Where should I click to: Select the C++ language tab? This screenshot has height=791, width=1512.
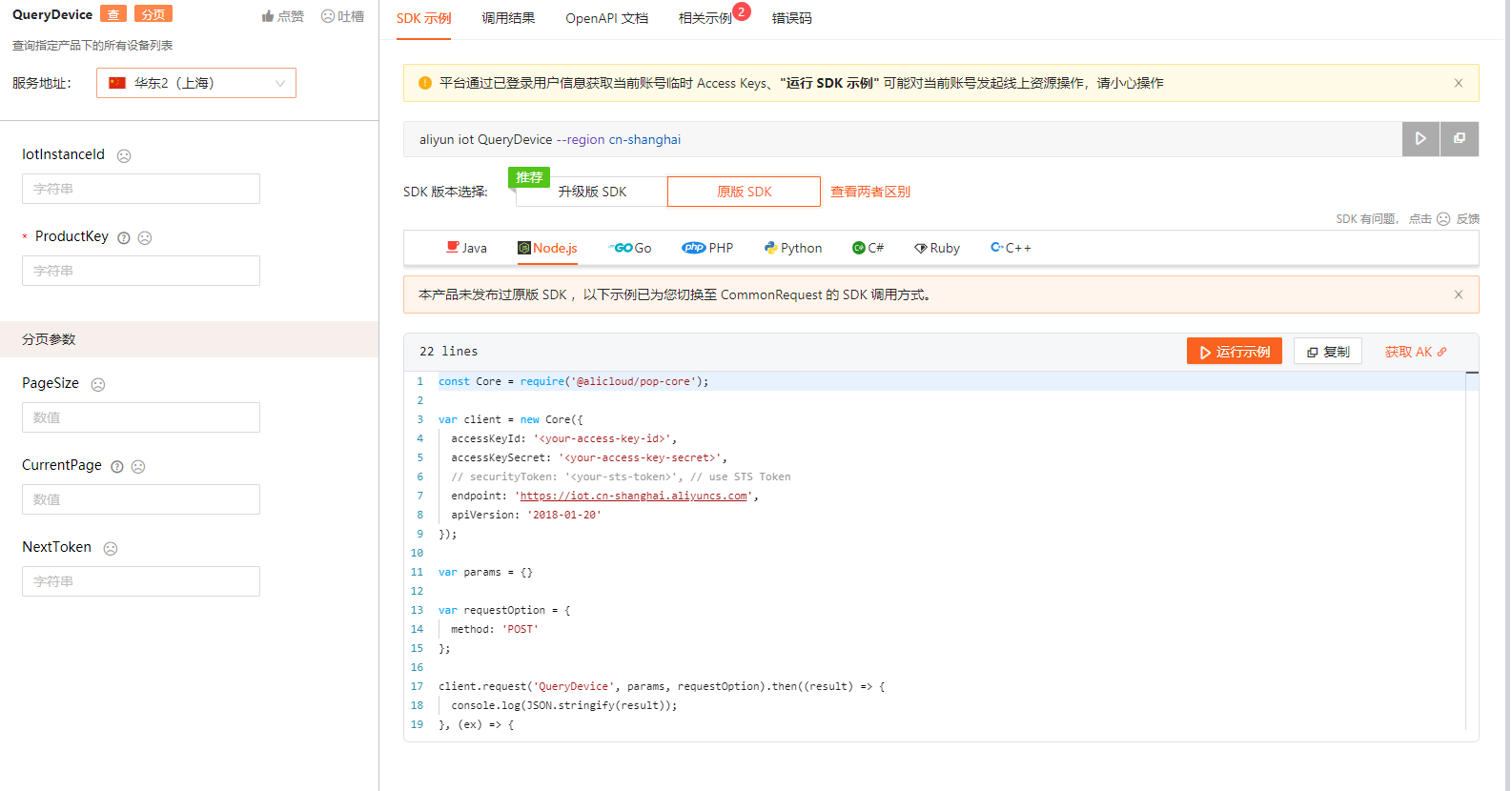click(1011, 248)
